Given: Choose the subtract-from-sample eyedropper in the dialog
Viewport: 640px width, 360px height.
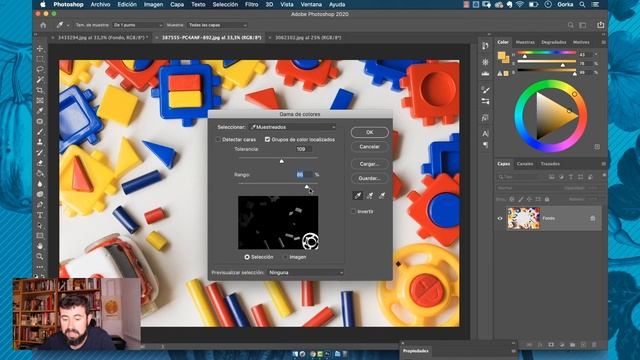Looking at the screenshot, I should pyautogui.click(x=382, y=196).
